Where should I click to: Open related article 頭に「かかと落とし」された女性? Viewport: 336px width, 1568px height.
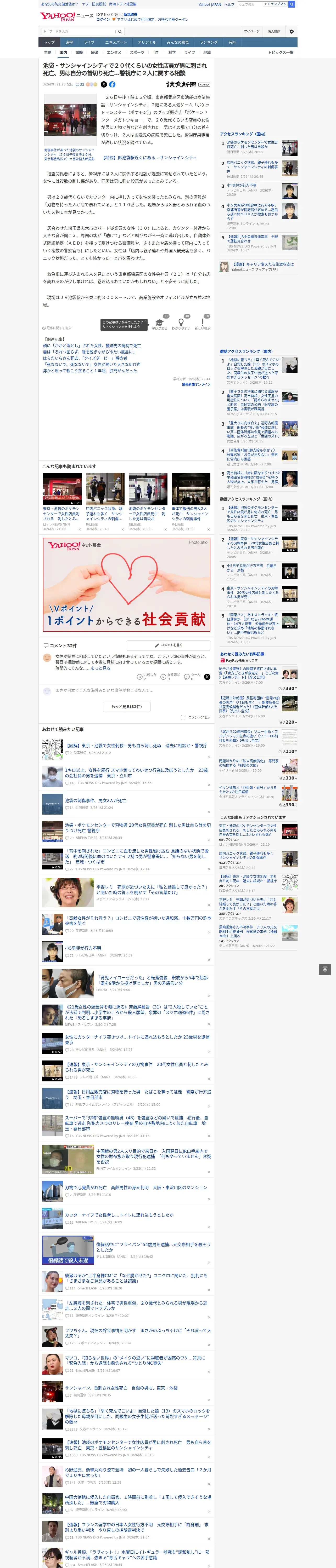coord(92,346)
